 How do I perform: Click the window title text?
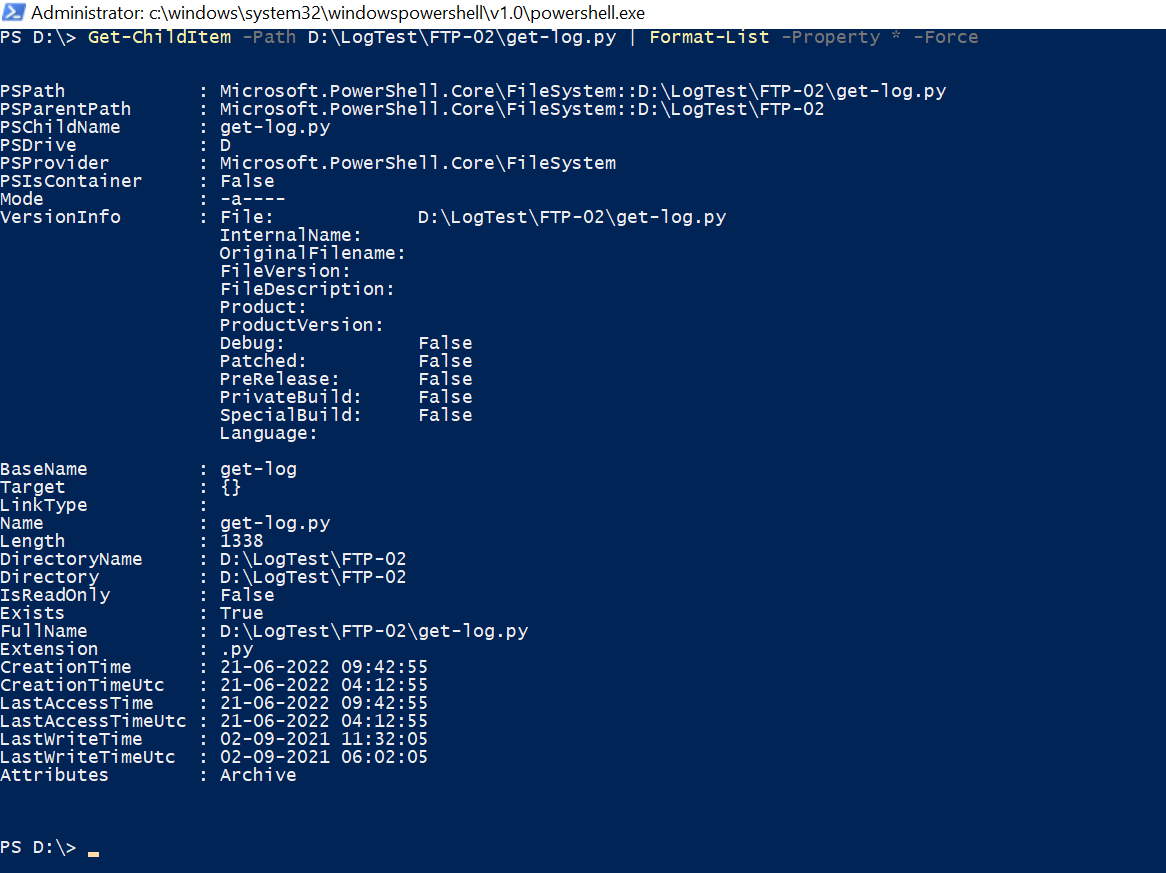[338, 13]
